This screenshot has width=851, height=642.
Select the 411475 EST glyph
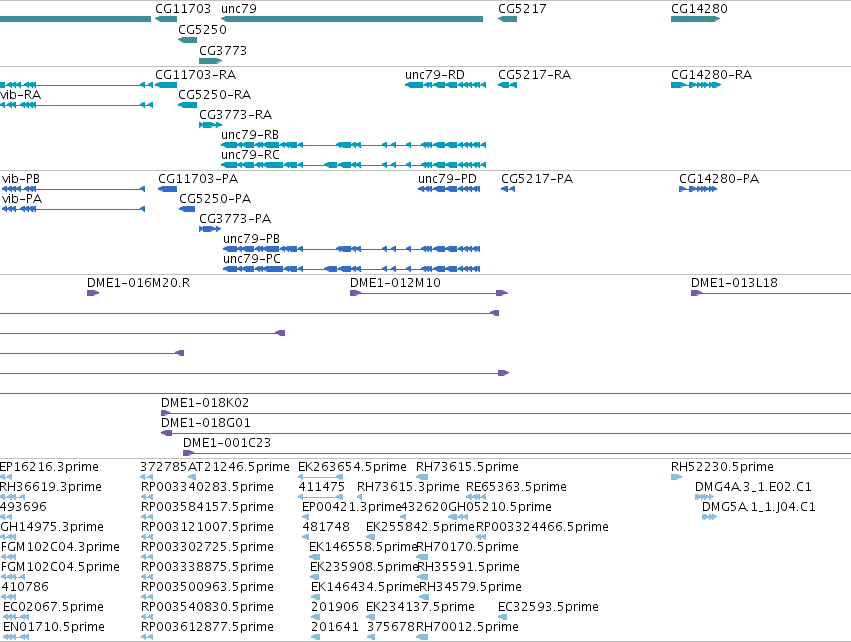320,497
